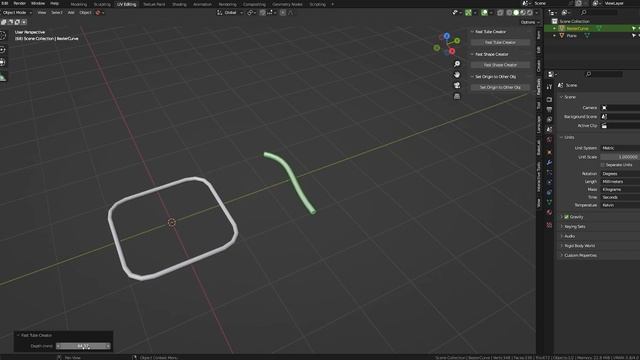640x360 pixels.
Task: Open the Add menu in viewport header
Action: (x=71, y=13)
